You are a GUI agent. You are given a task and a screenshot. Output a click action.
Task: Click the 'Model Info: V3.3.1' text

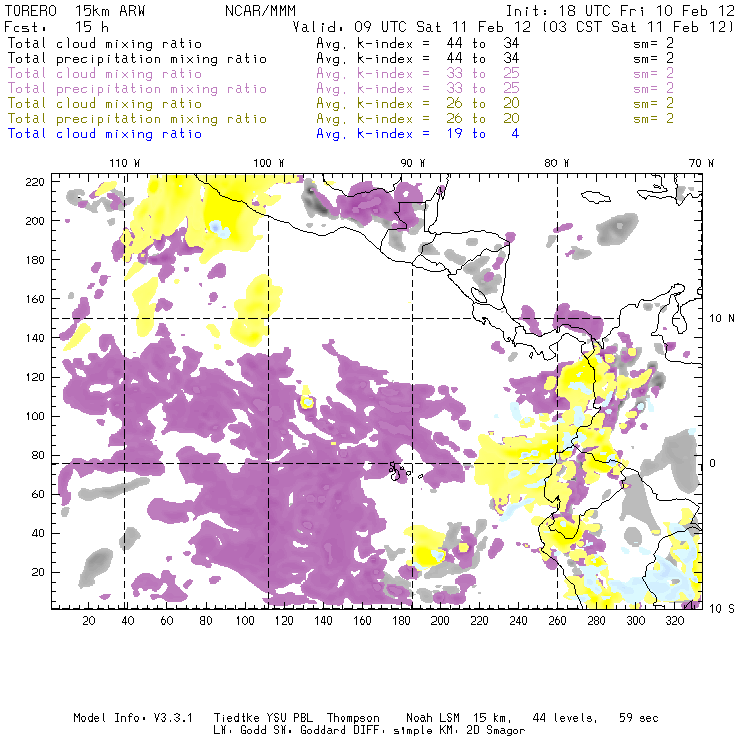coord(133,718)
